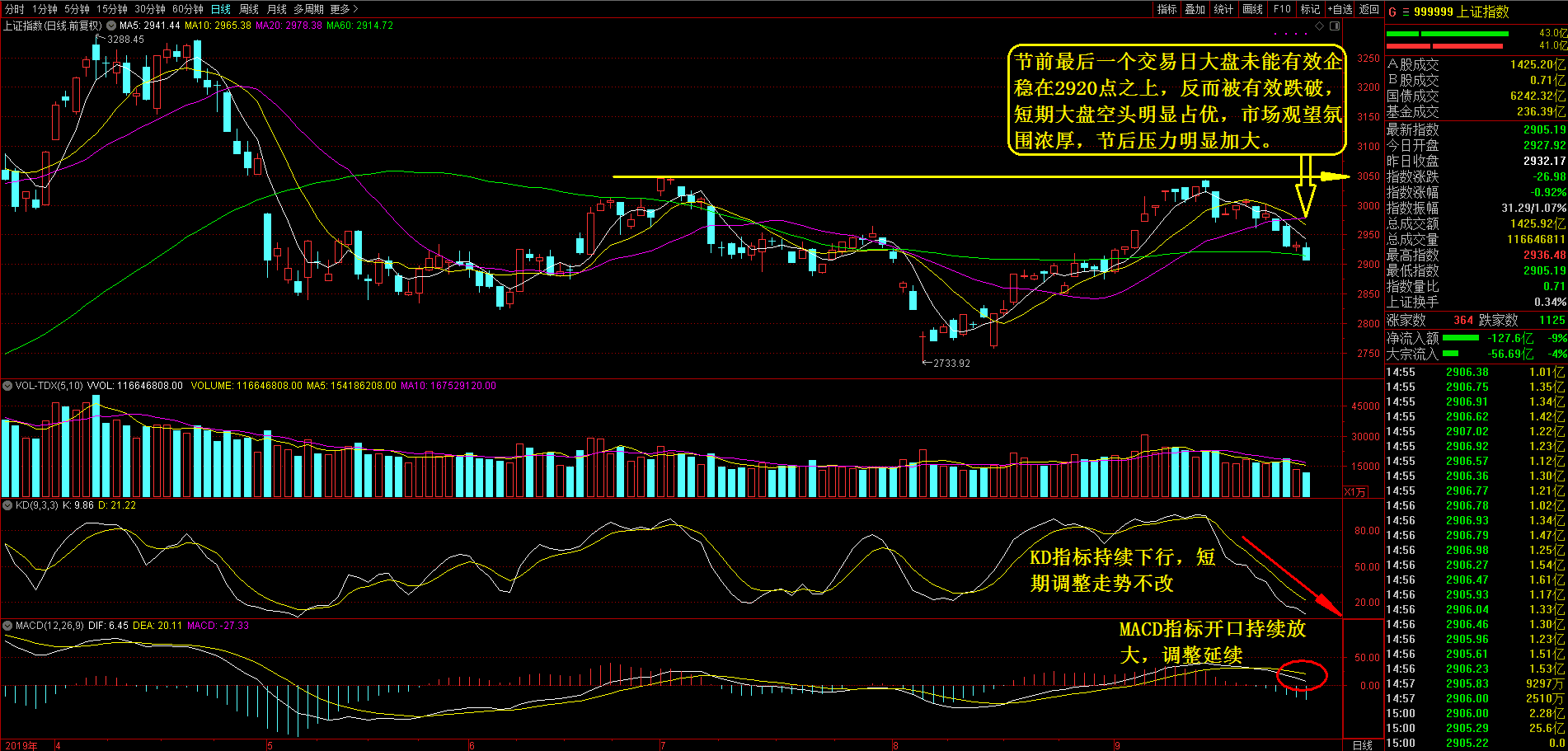1568x751 pixels.
Task: Toggle the side panel icon at chart top-right
Action: click(1335, 26)
